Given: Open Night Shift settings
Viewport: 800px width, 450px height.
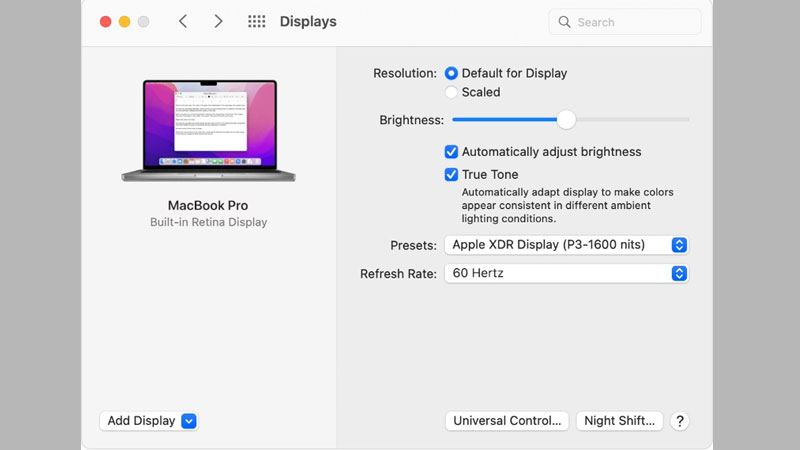Looking at the screenshot, I should point(620,421).
